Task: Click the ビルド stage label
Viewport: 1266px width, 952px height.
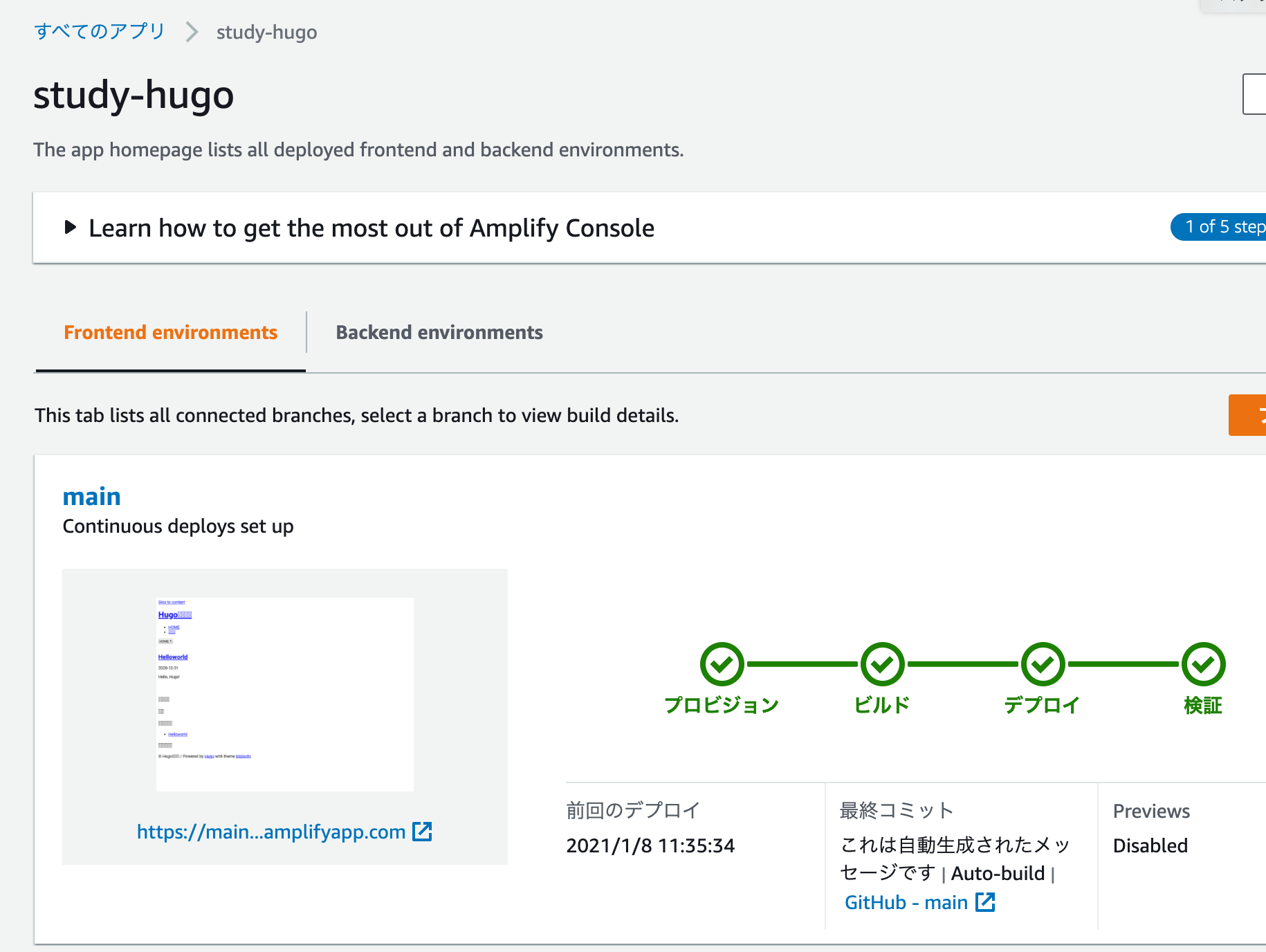Action: (x=882, y=705)
